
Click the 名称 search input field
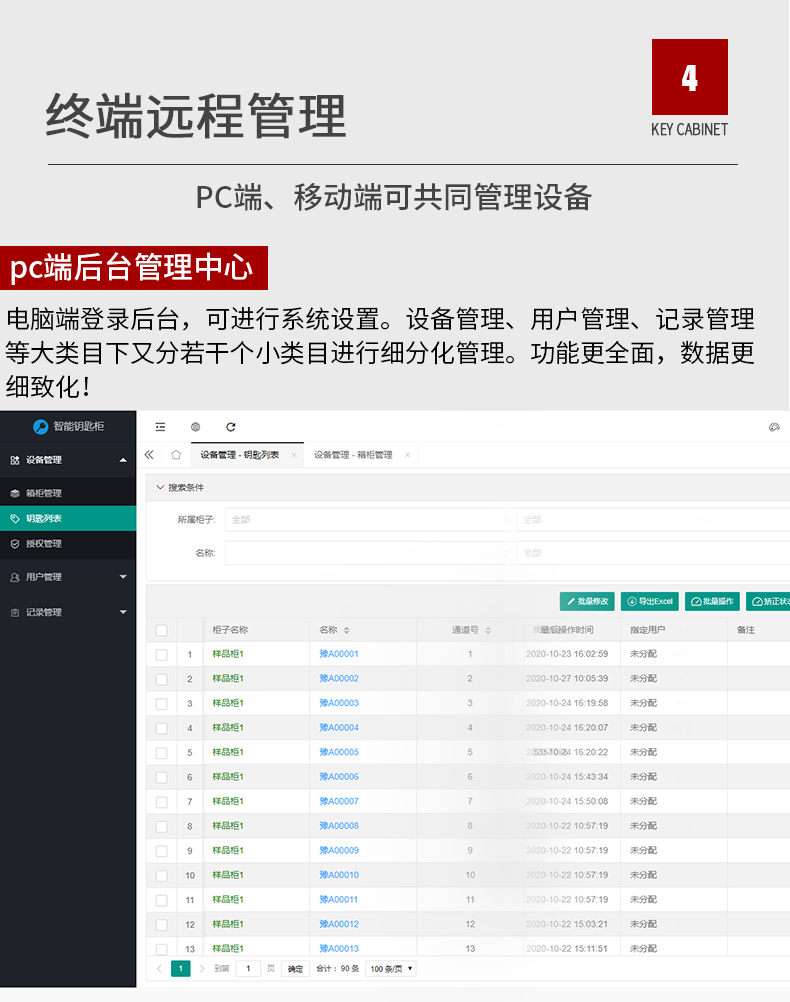click(370, 553)
